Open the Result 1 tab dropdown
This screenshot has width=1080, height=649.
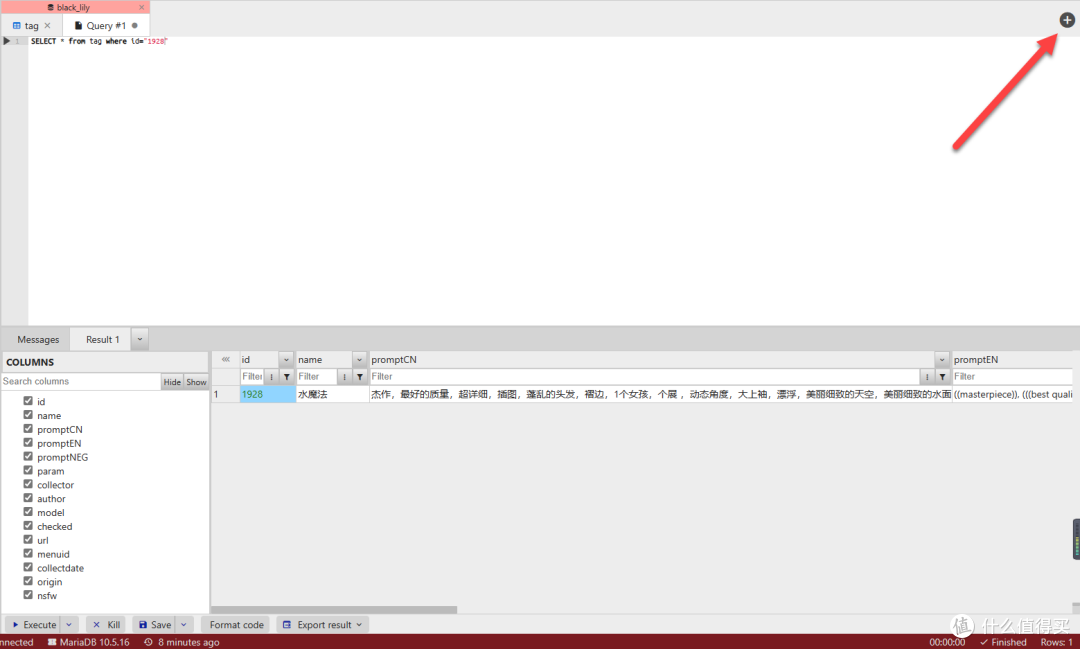point(140,339)
